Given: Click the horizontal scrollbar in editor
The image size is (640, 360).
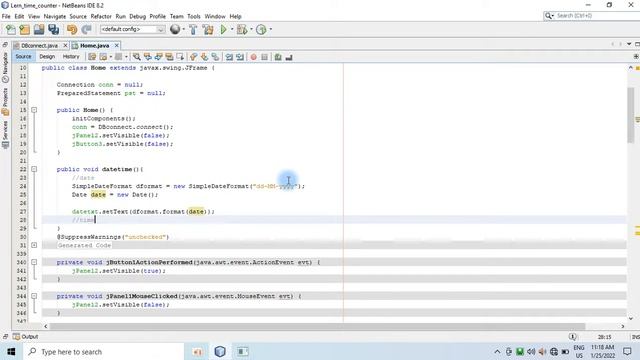Looking at the screenshot, I should (317, 327).
